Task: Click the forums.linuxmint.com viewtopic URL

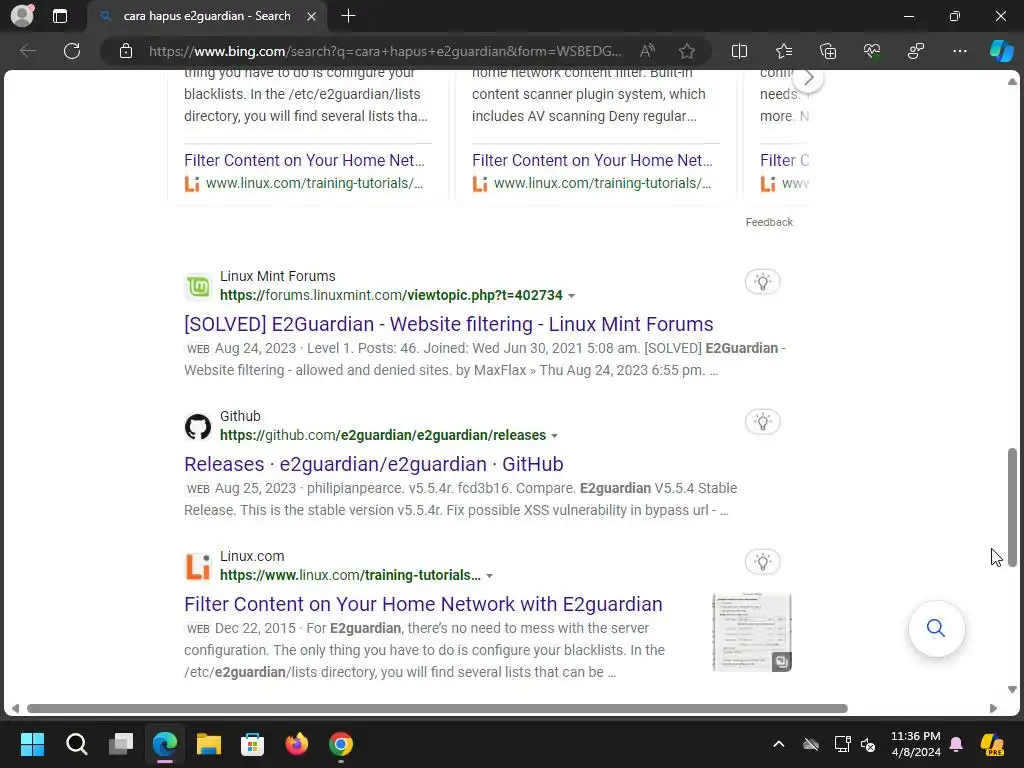Action: (391, 295)
